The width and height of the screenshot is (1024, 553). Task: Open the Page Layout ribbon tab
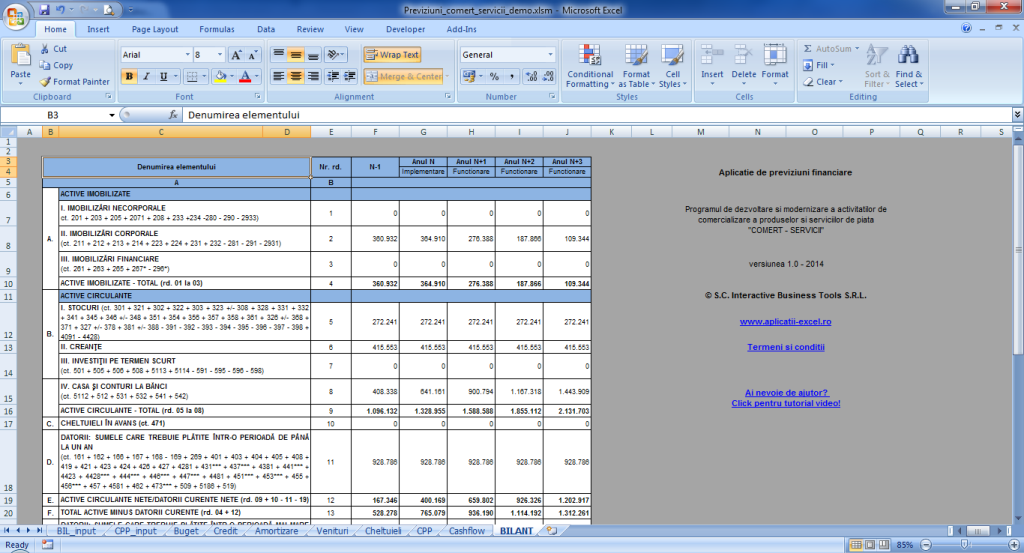click(x=155, y=29)
